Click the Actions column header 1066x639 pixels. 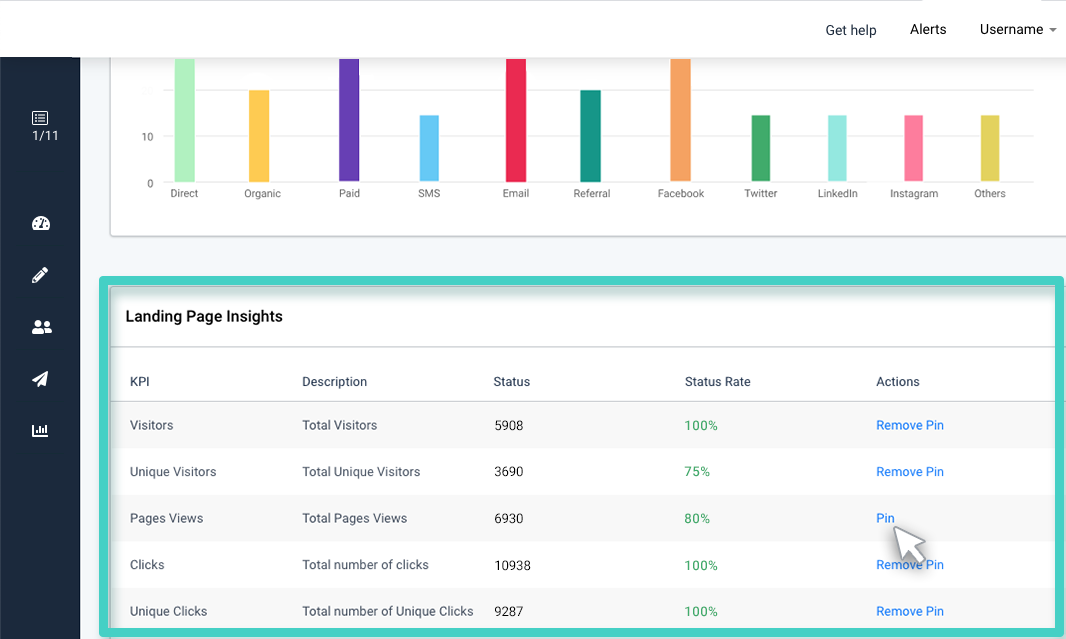pos(897,382)
